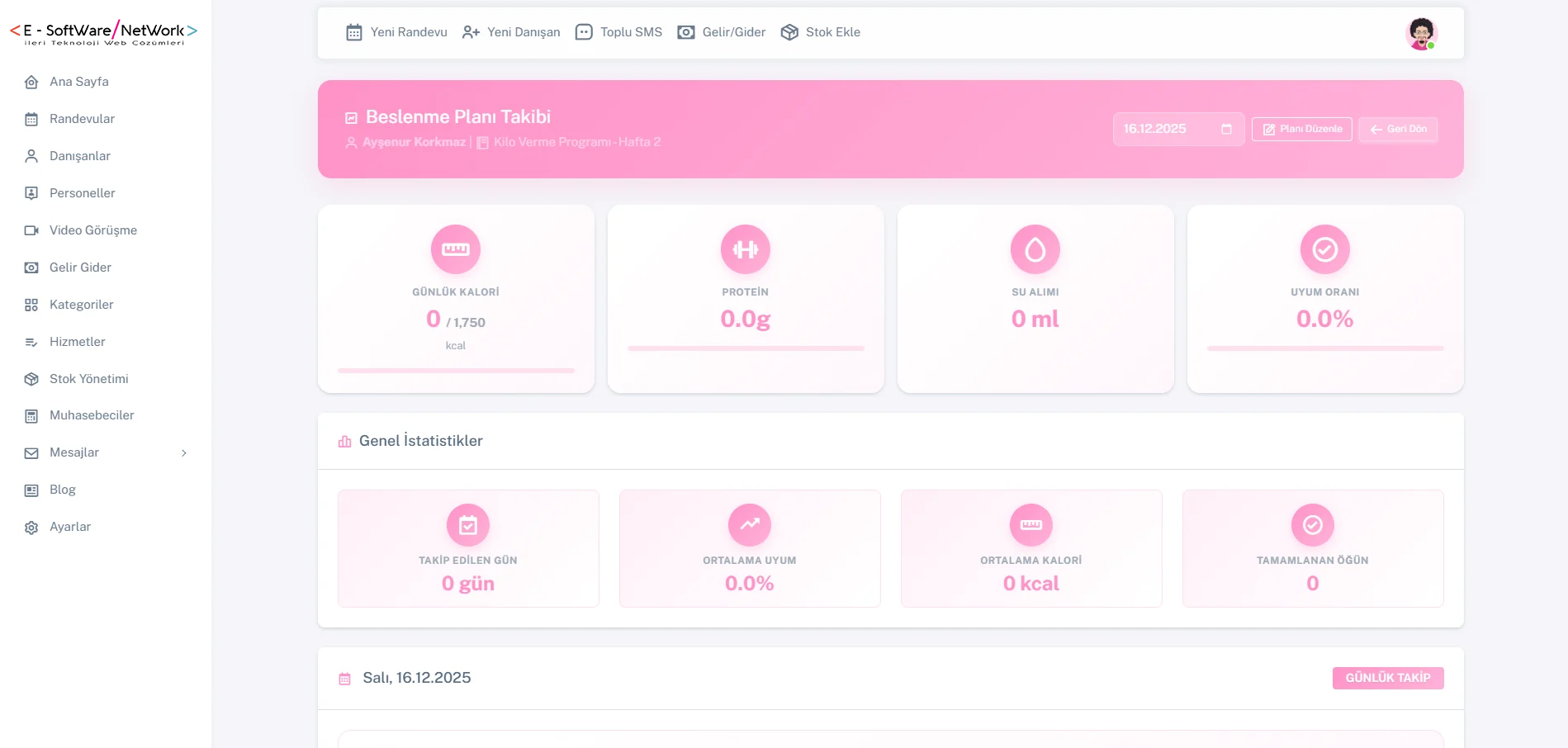Image resolution: width=1568 pixels, height=748 pixels.
Task: Expand the Mesajlar submenu chevron
Action: [x=184, y=453]
